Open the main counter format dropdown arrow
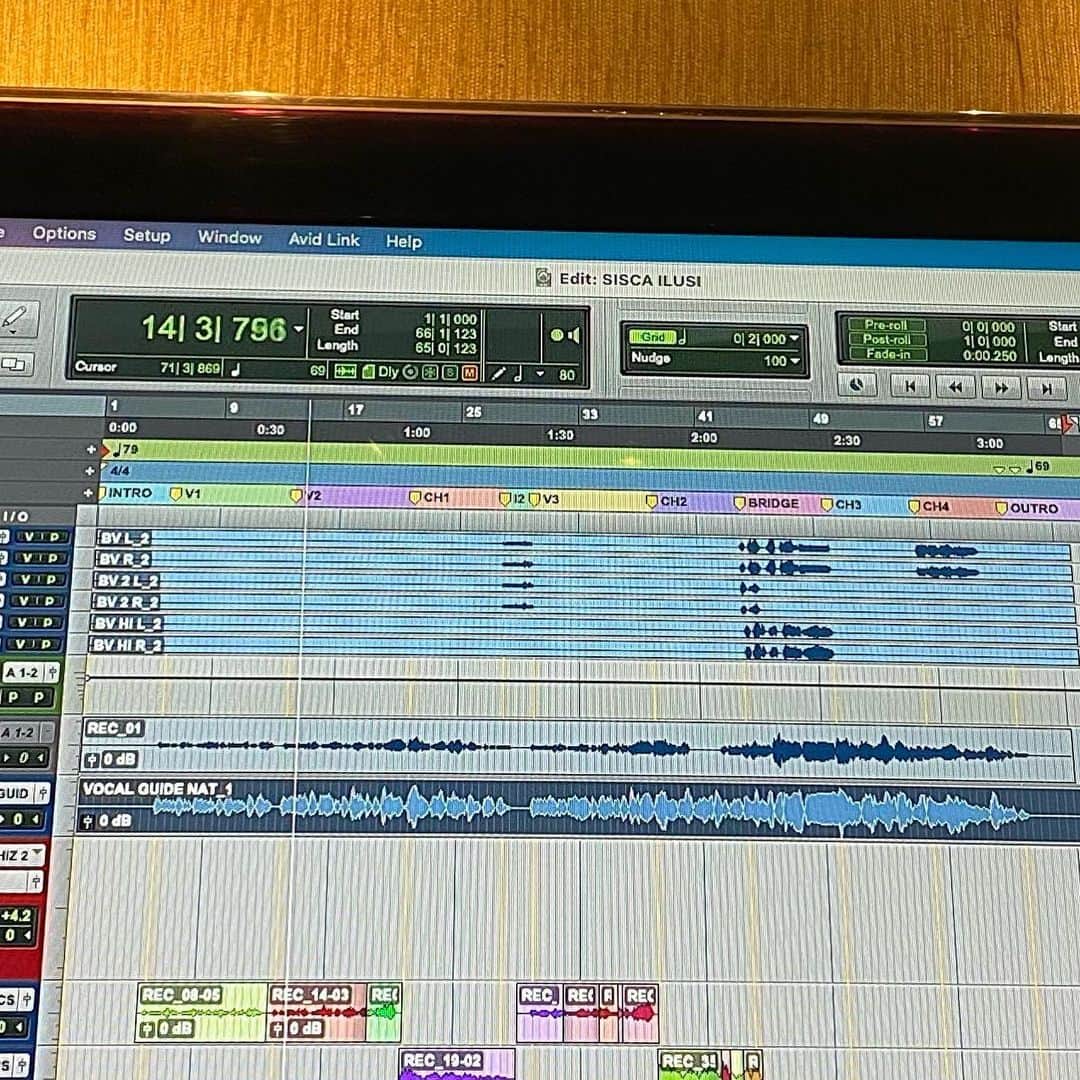The width and height of the screenshot is (1080, 1080). point(299,329)
